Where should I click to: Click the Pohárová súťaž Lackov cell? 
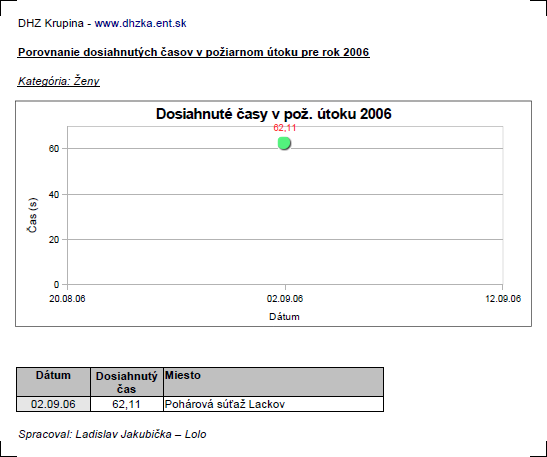(274, 404)
